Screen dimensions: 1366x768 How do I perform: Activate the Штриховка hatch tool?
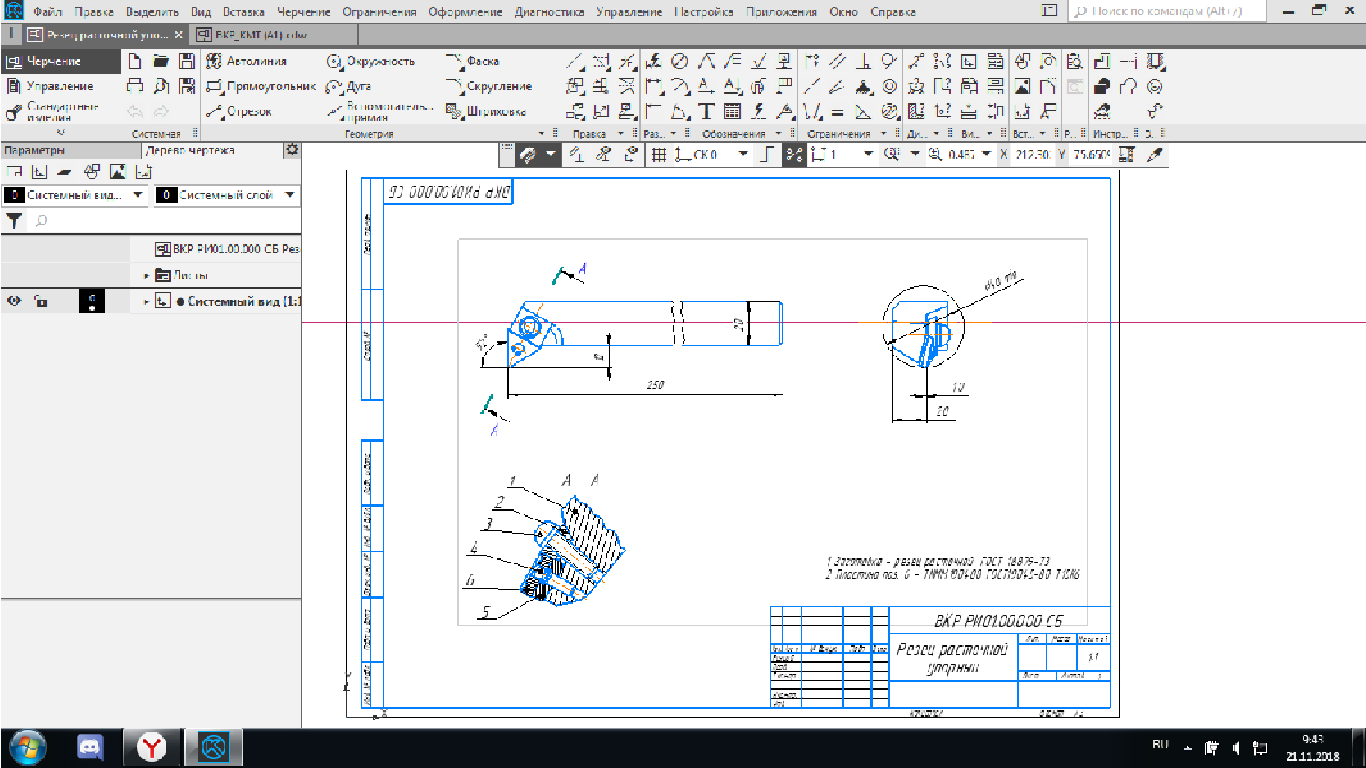(487, 111)
